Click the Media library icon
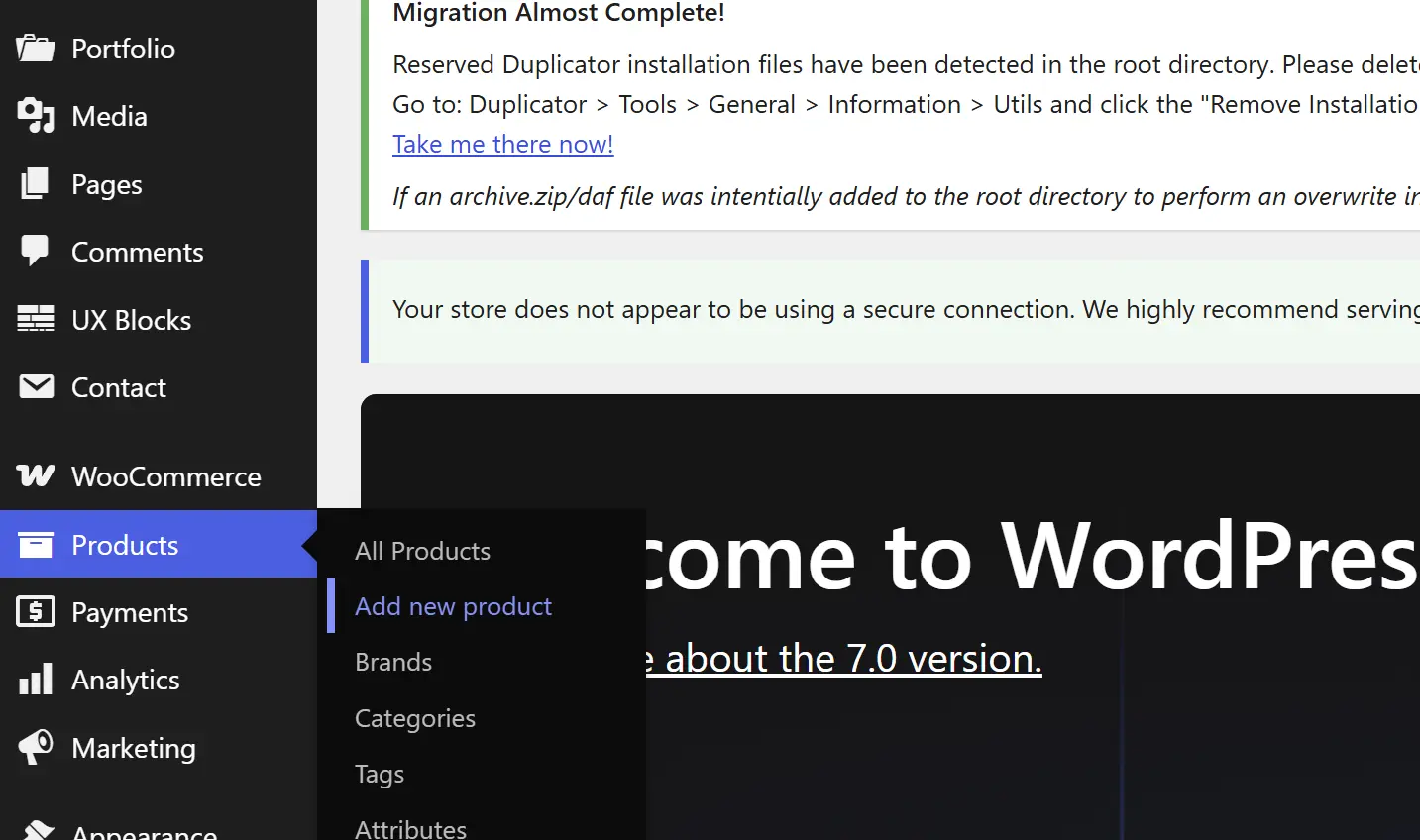The image size is (1420, 840). tap(36, 116)
